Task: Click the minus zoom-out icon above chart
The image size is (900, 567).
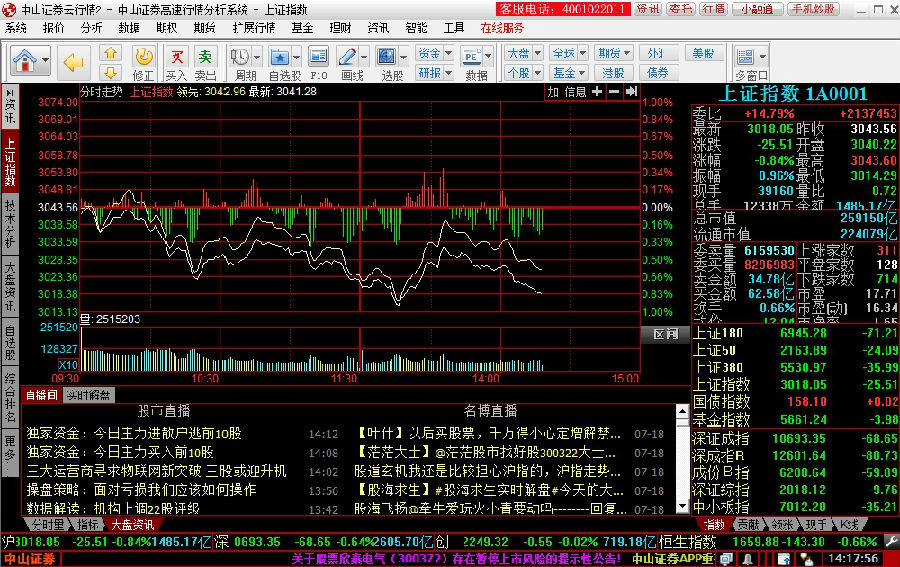Action: (x=614, y=92)
